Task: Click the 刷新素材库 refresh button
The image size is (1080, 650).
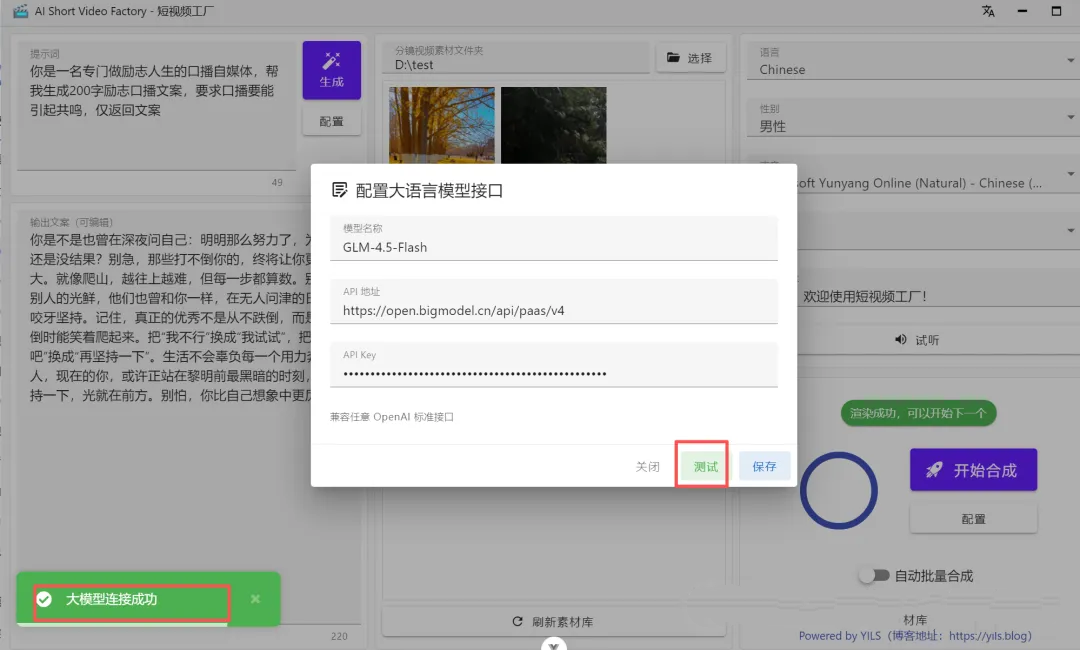Action: [x=552, y=622]
